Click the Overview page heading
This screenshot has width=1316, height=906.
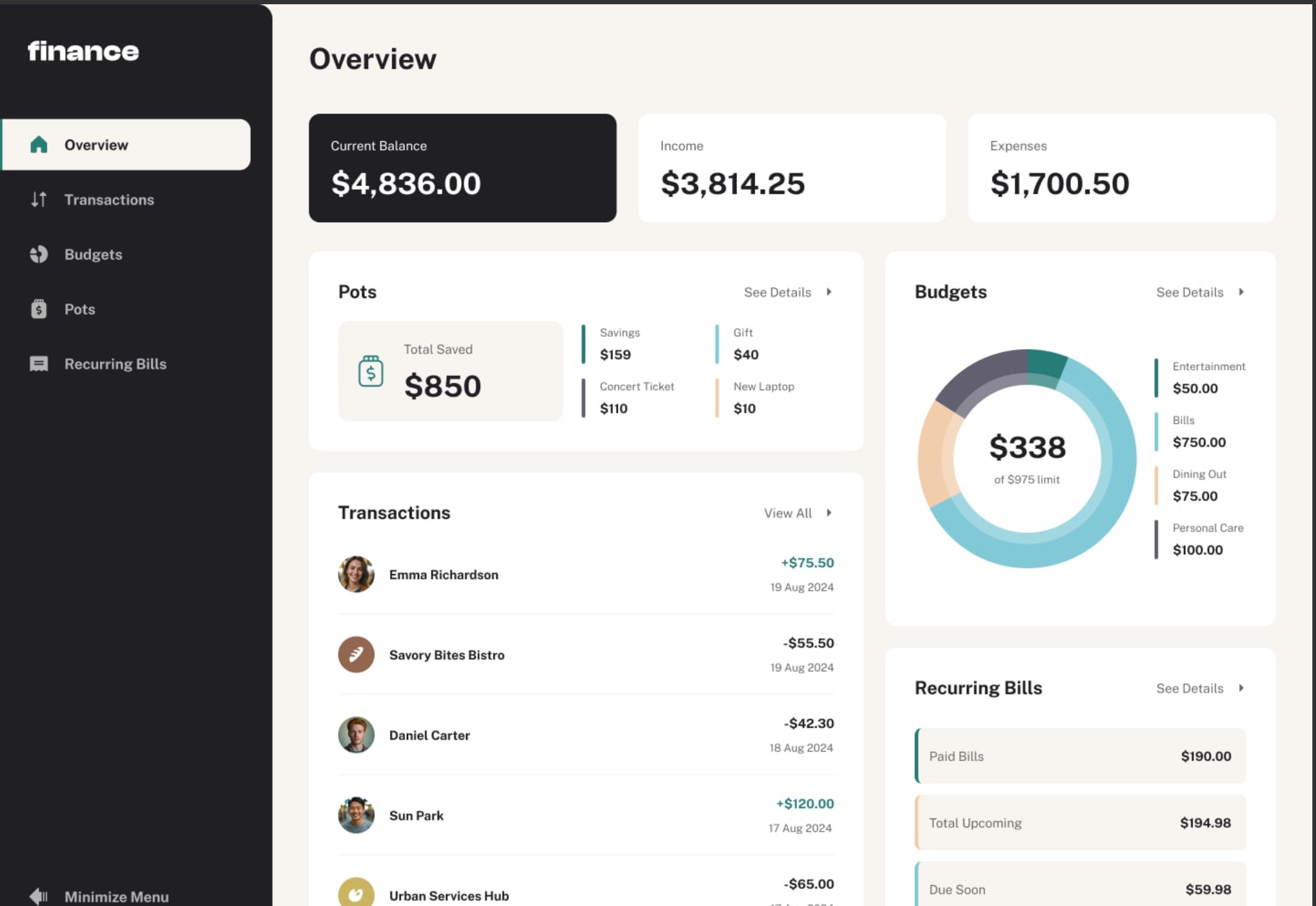click(373, 59)
